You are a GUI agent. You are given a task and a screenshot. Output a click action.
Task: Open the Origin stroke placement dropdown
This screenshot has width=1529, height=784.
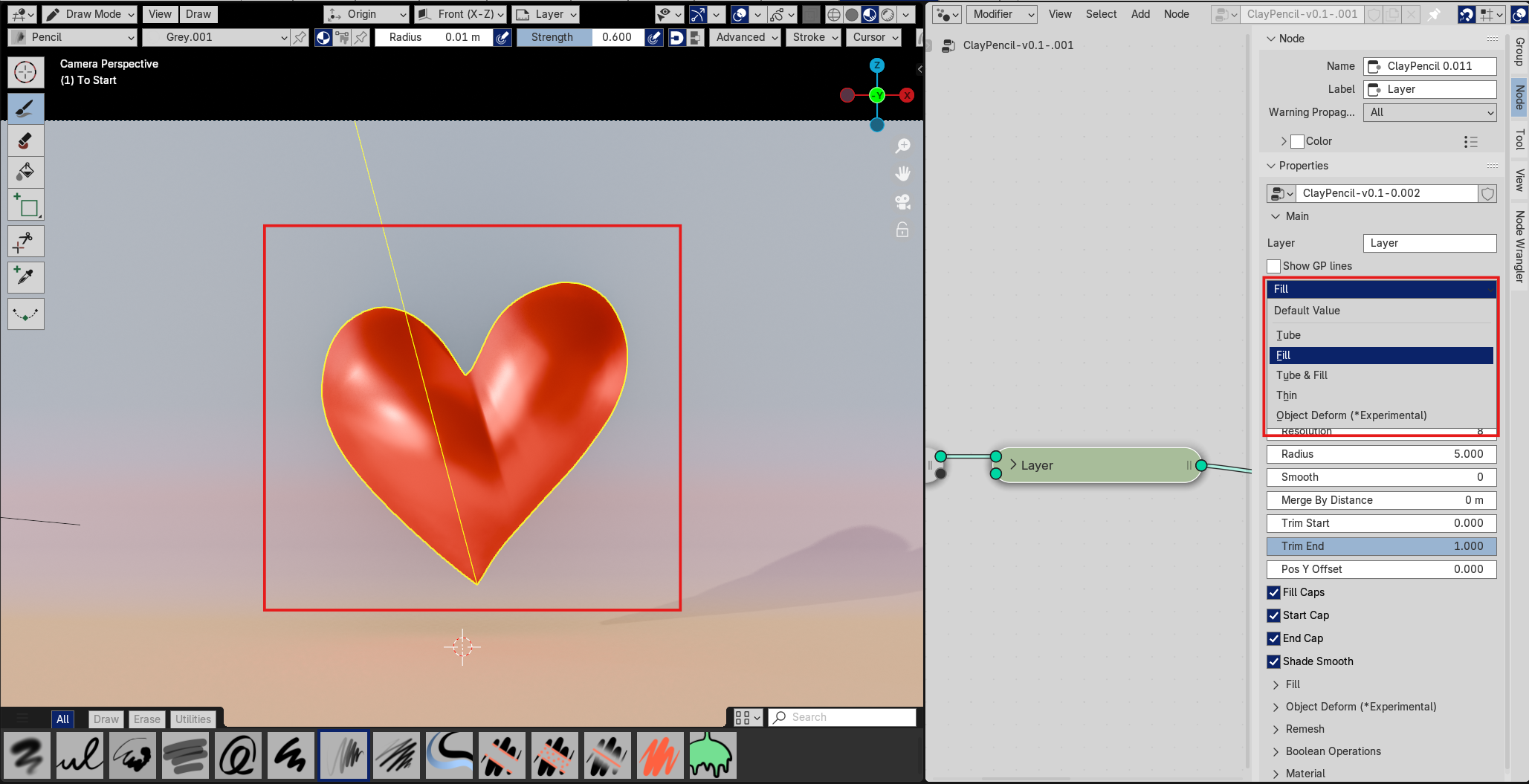pos(367,14)
